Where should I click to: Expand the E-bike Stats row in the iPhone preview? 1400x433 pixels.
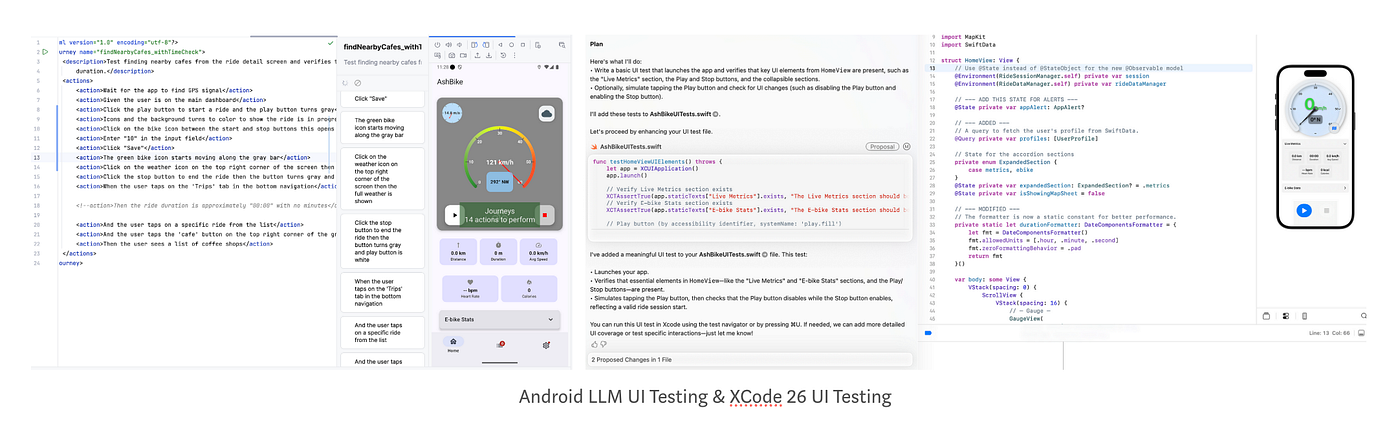1315,188
